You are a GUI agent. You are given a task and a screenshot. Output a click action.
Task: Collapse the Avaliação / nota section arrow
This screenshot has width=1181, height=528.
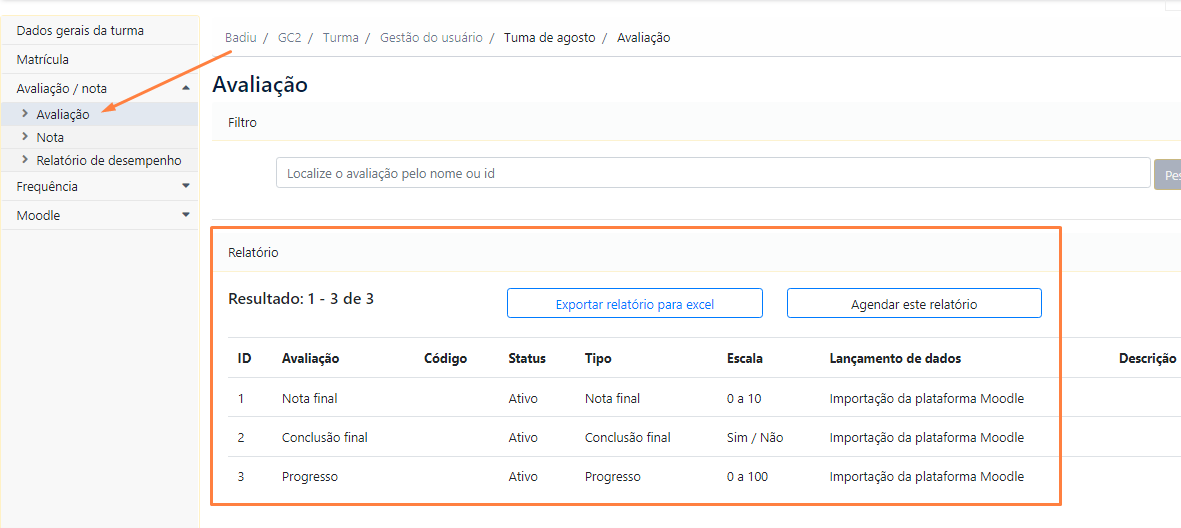tap(186, 88)
